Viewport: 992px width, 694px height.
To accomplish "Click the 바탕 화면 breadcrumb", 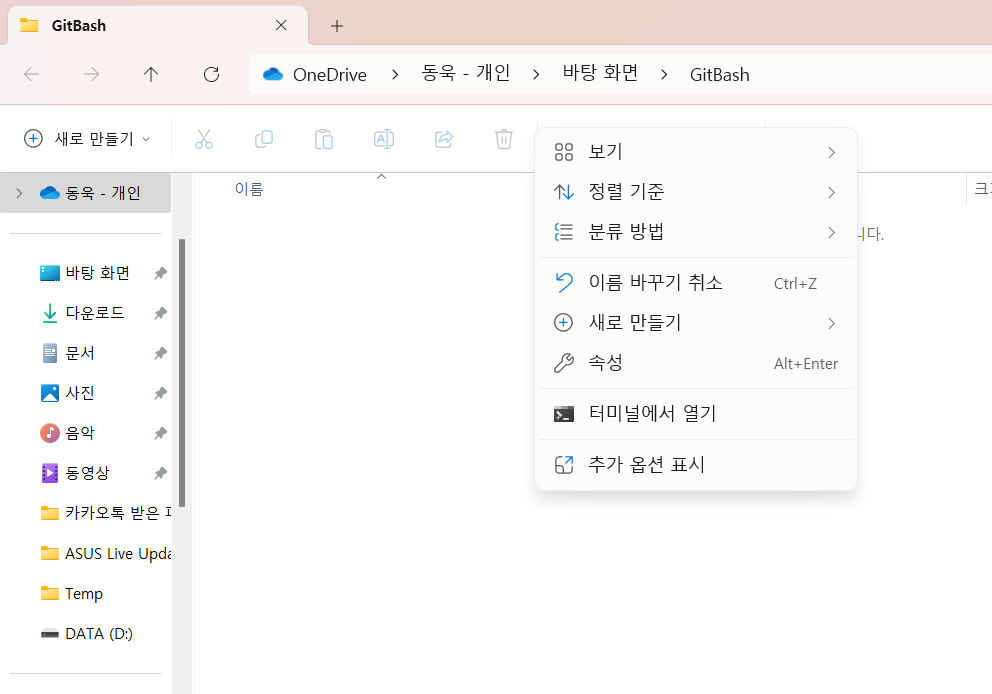I will tap(600, 73).
